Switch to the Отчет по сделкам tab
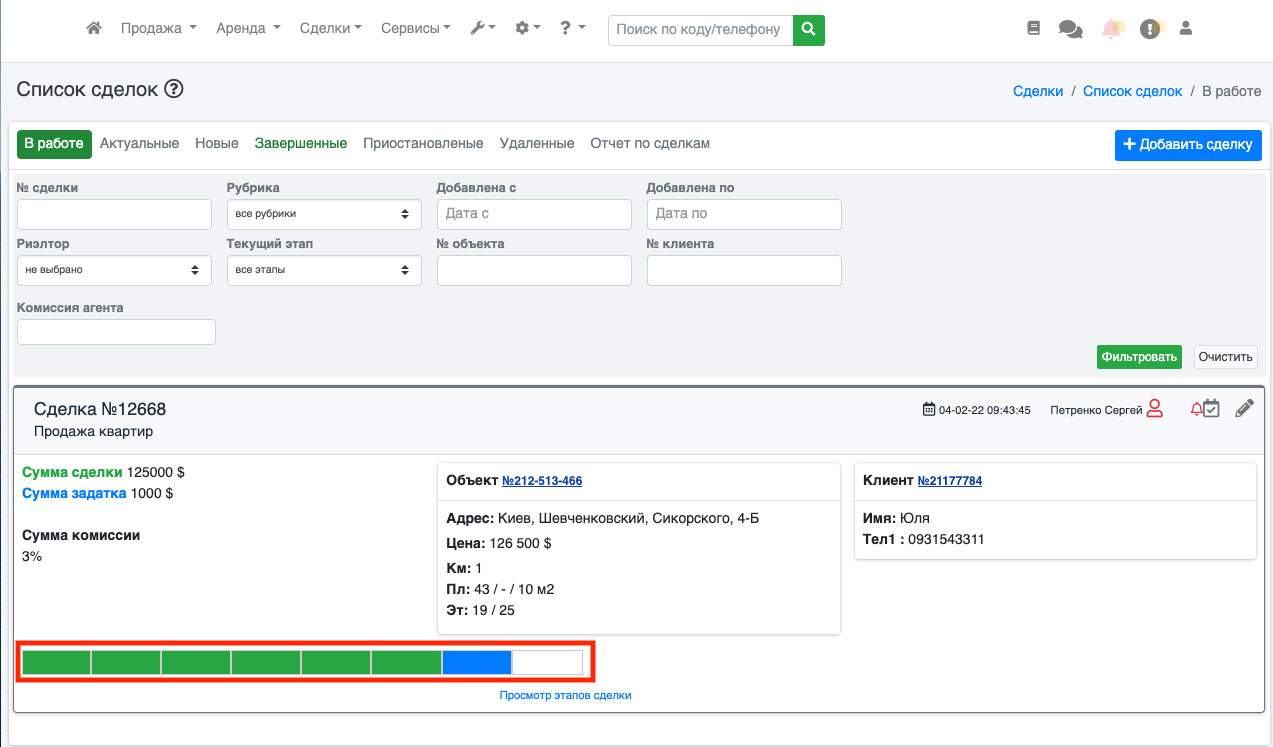1273x747 pixels. point(650,144)
